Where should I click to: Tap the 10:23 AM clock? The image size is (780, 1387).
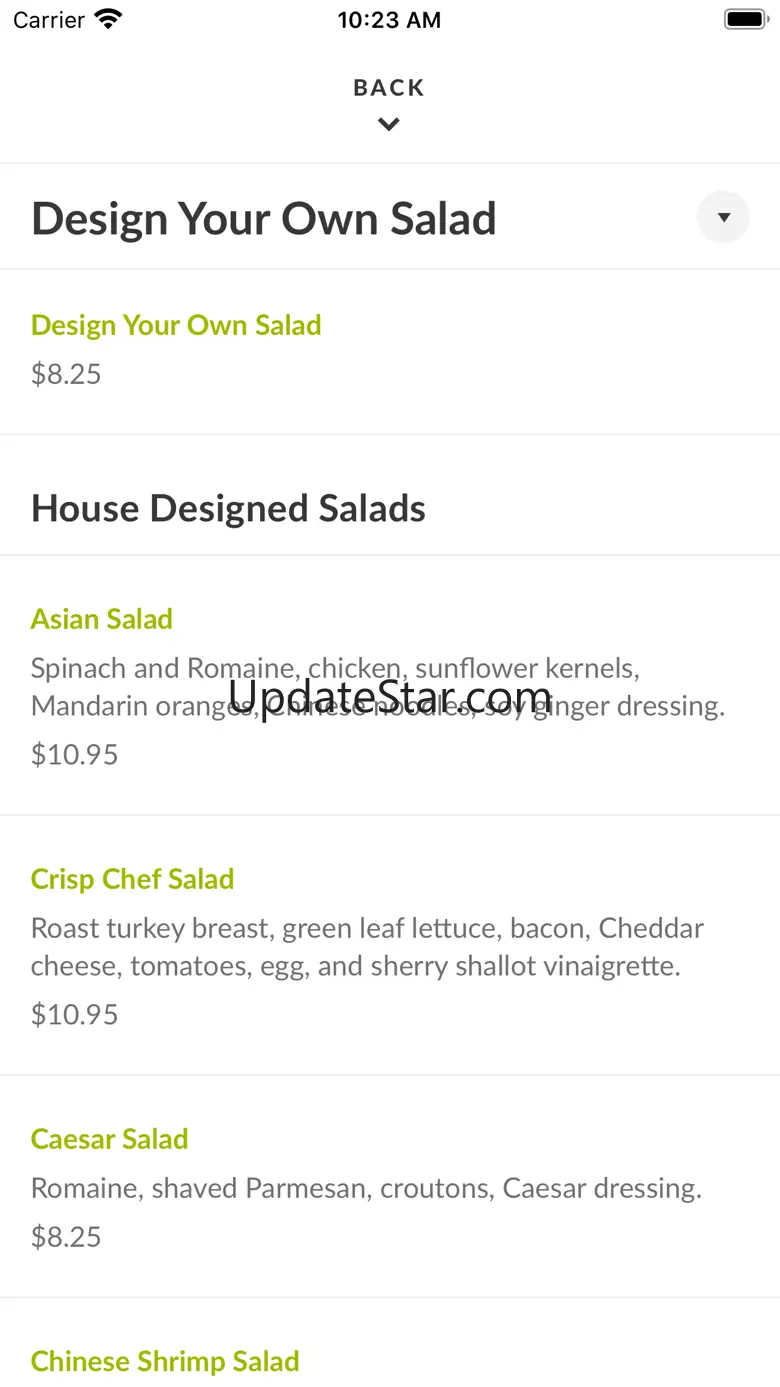pos(389,20)
